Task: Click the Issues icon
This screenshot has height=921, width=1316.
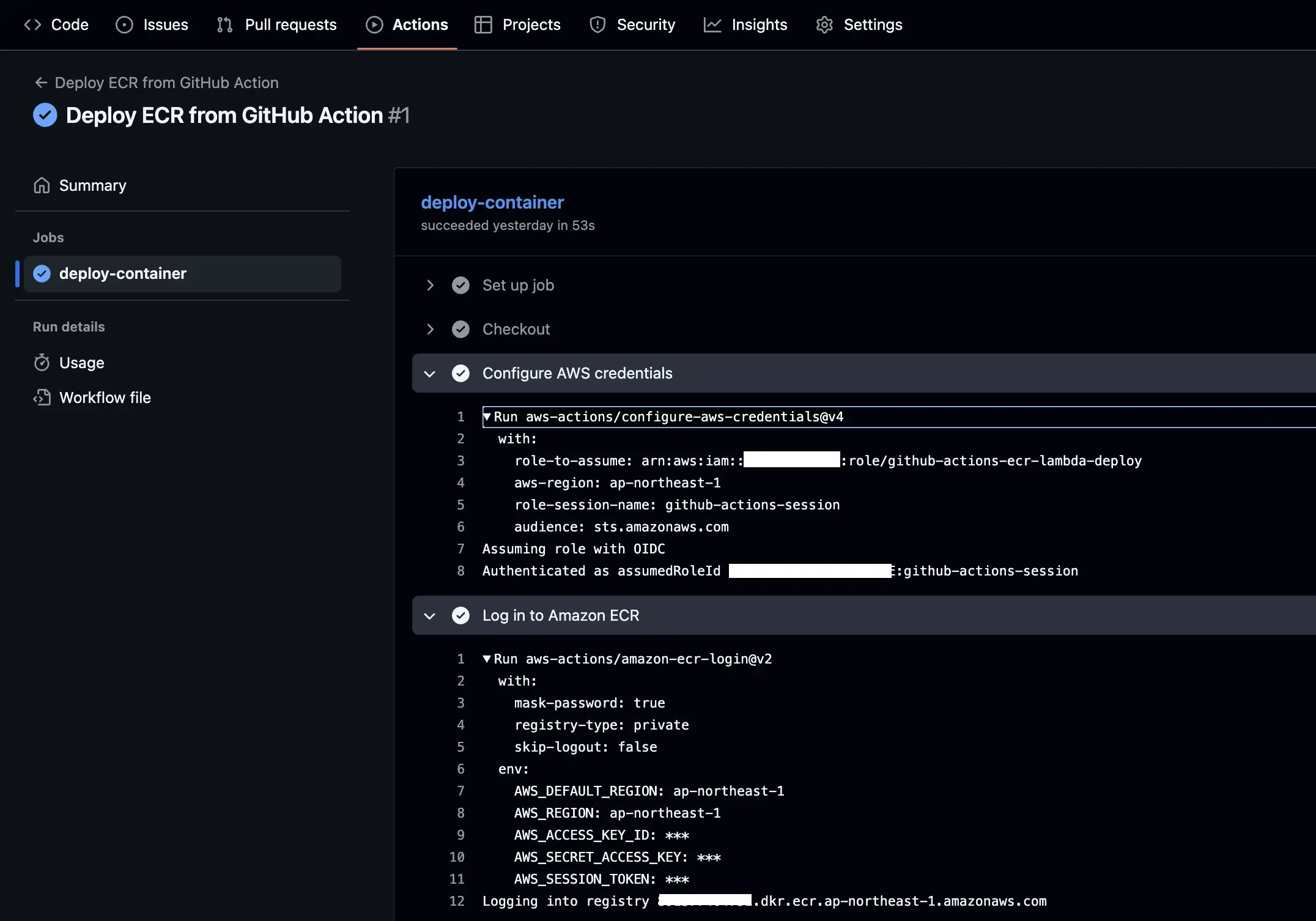Action: click(124, 24)
